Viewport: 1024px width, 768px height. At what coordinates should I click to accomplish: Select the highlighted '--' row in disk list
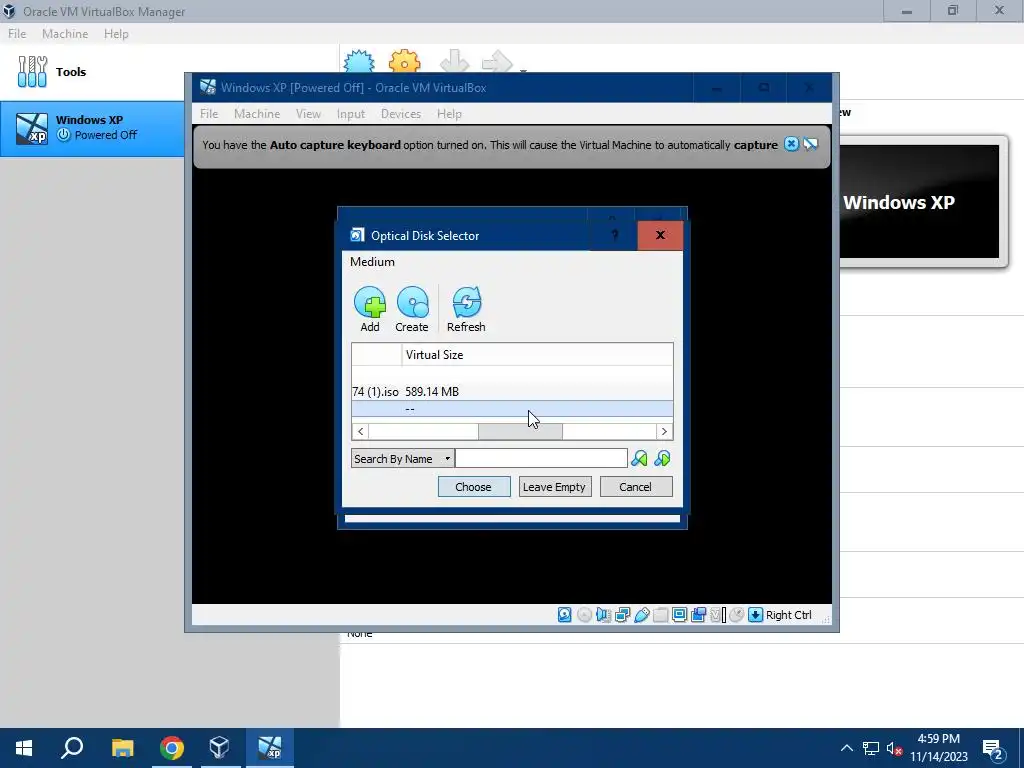click(512, 409)
